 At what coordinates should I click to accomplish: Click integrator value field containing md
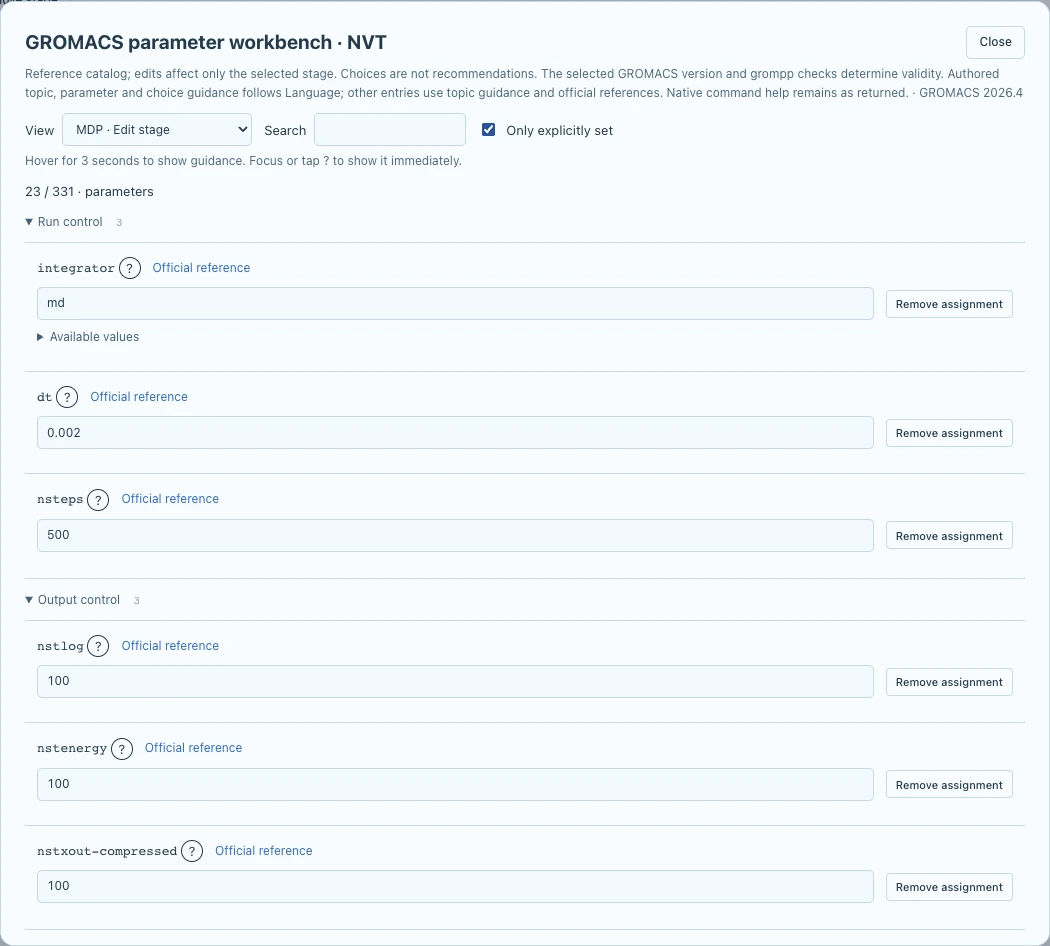pyautogui.click(x=455, y=303)
